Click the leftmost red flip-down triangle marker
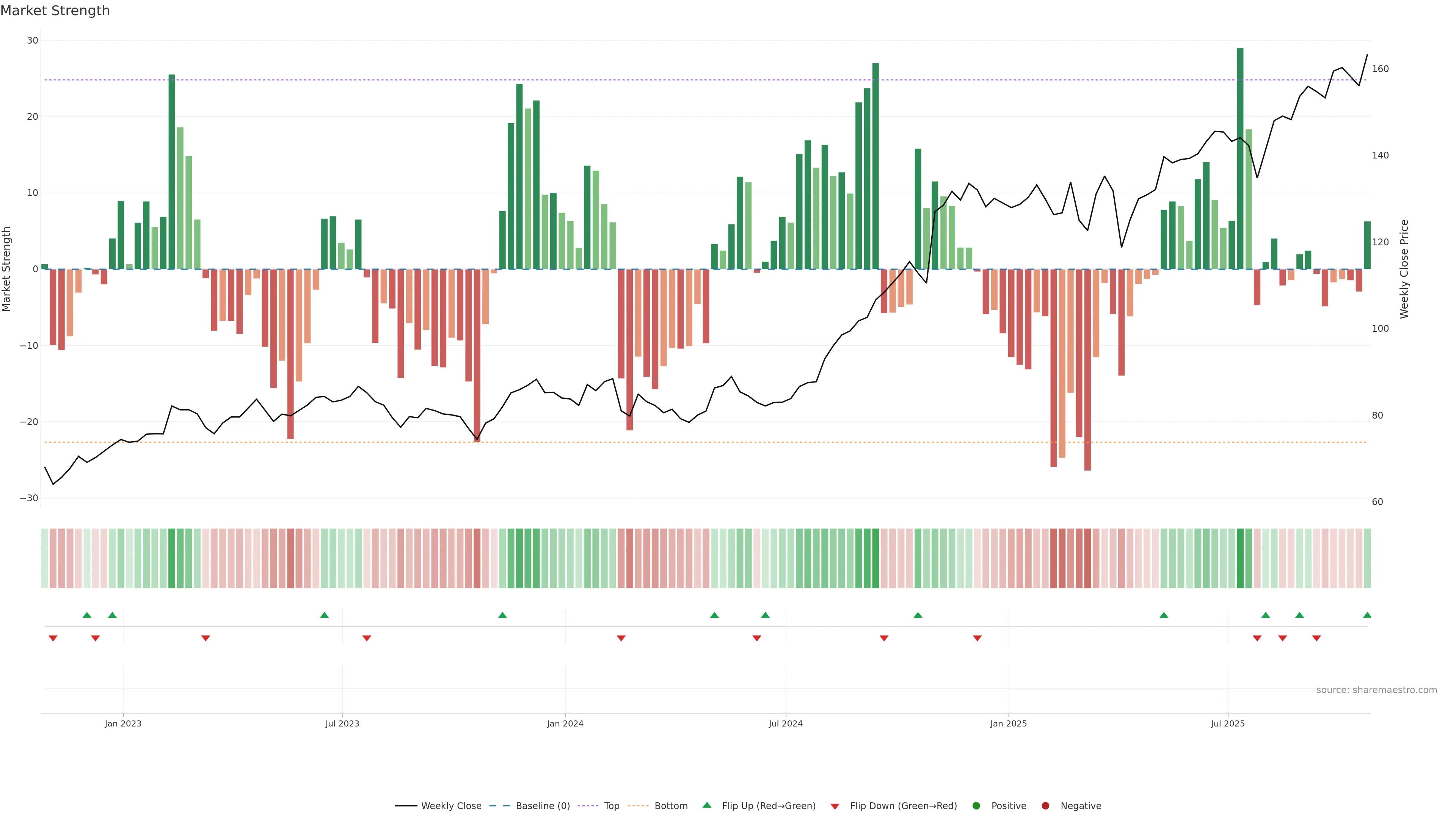The width and height of the screenshot is (1456, 819). [53, 638]
